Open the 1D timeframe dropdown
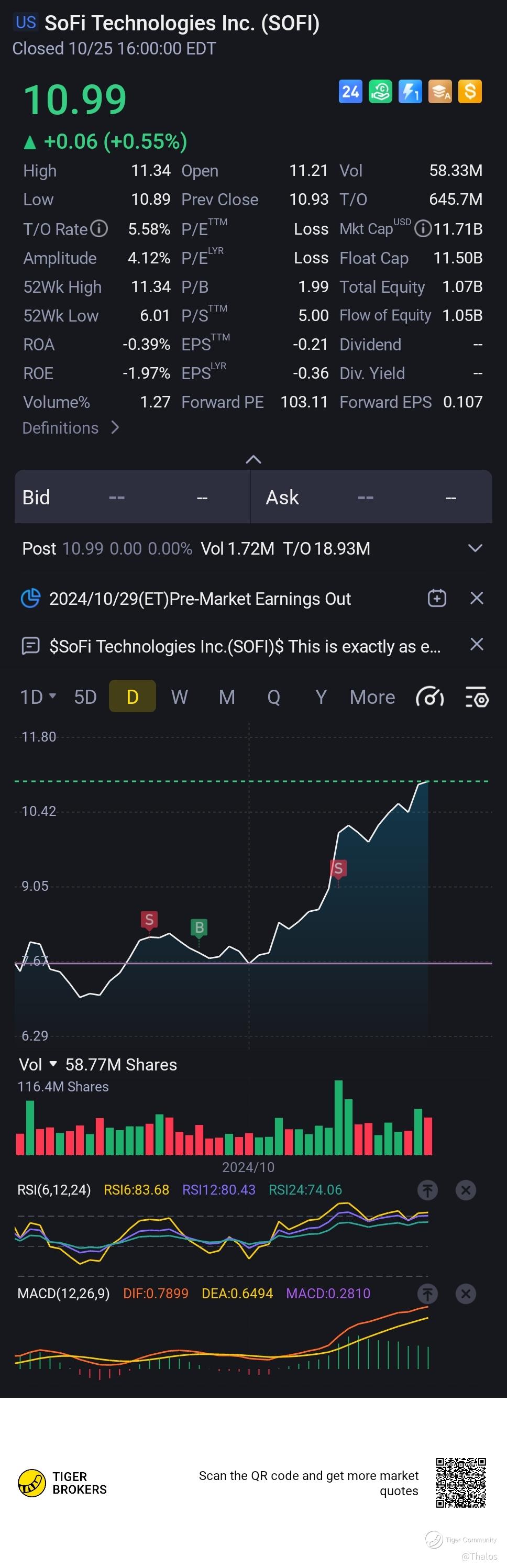Viewport: 507px width, 1568px height. pos(38,697)
